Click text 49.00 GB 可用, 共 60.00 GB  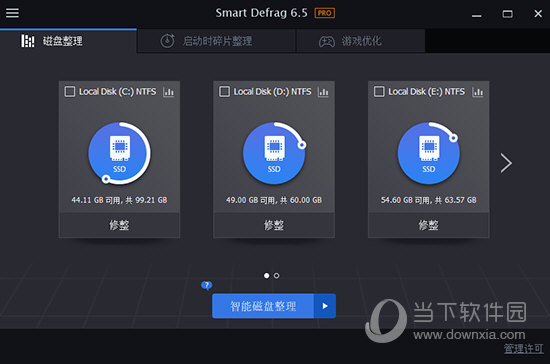tap(274, 200)
